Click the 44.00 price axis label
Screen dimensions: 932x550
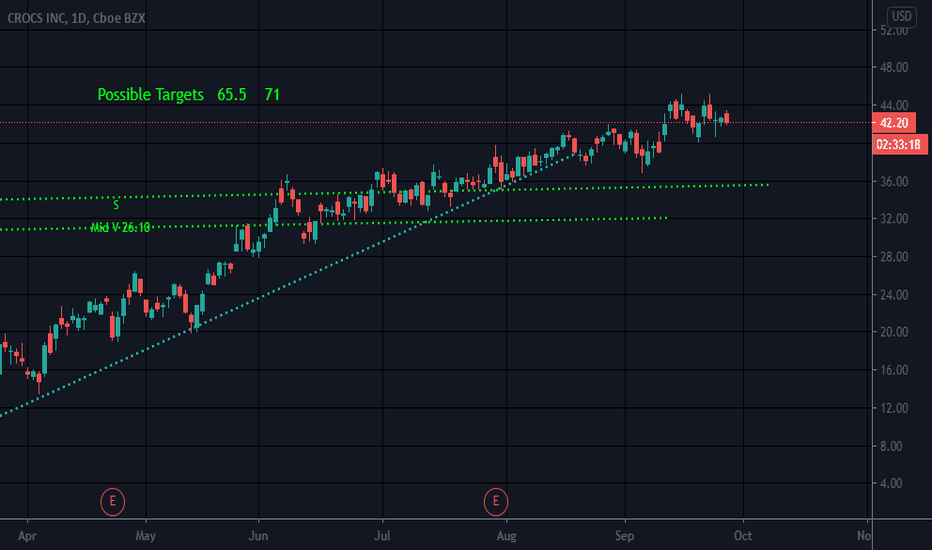[894, 105]
